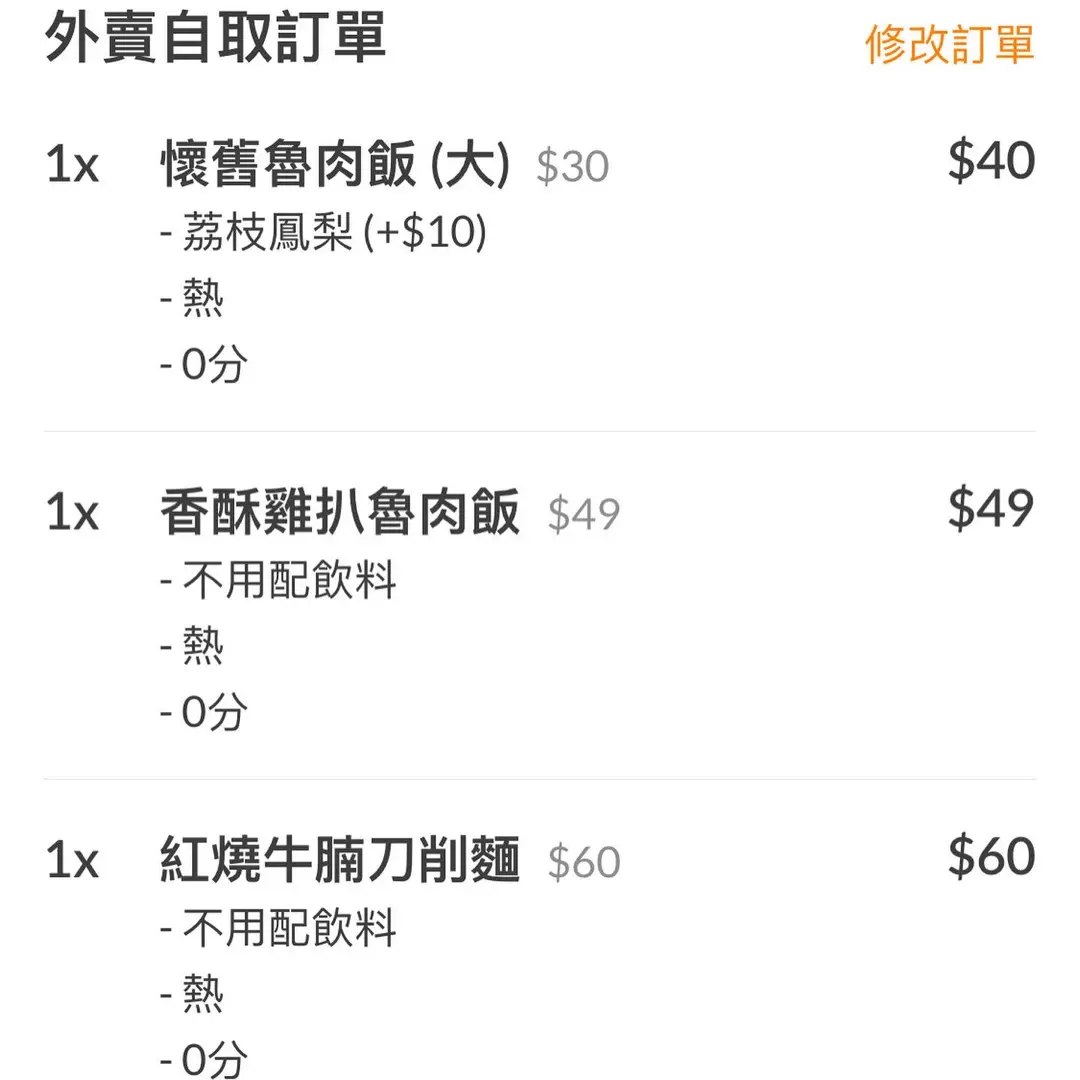The image size is (1080, 1080).
Task: Click the 1x quantity beside 香酥雞扒魯肉飯
Action: pyautogui.click(x=73, y=513)
